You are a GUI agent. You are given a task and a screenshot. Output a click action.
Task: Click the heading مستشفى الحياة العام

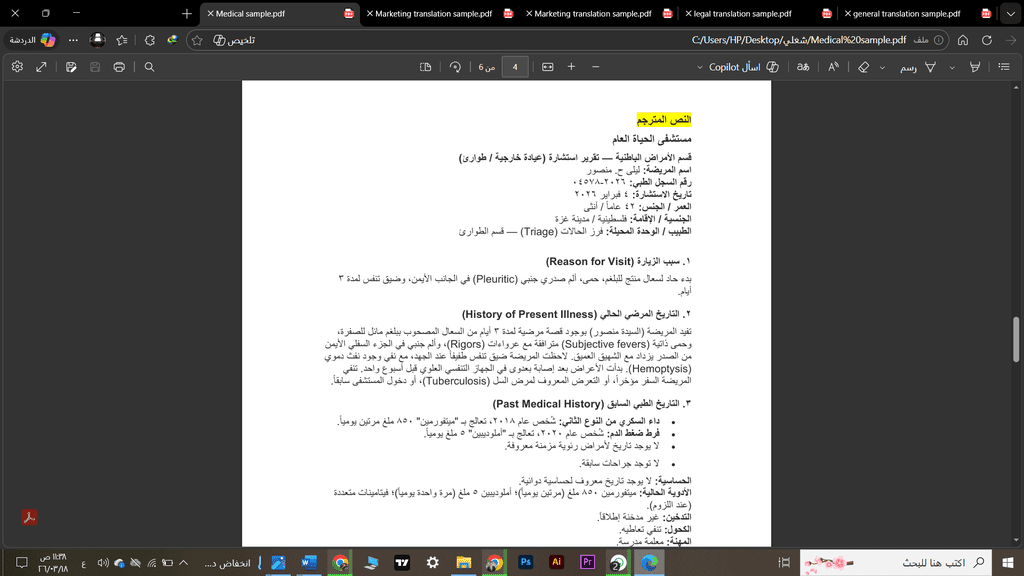[652, 138]
